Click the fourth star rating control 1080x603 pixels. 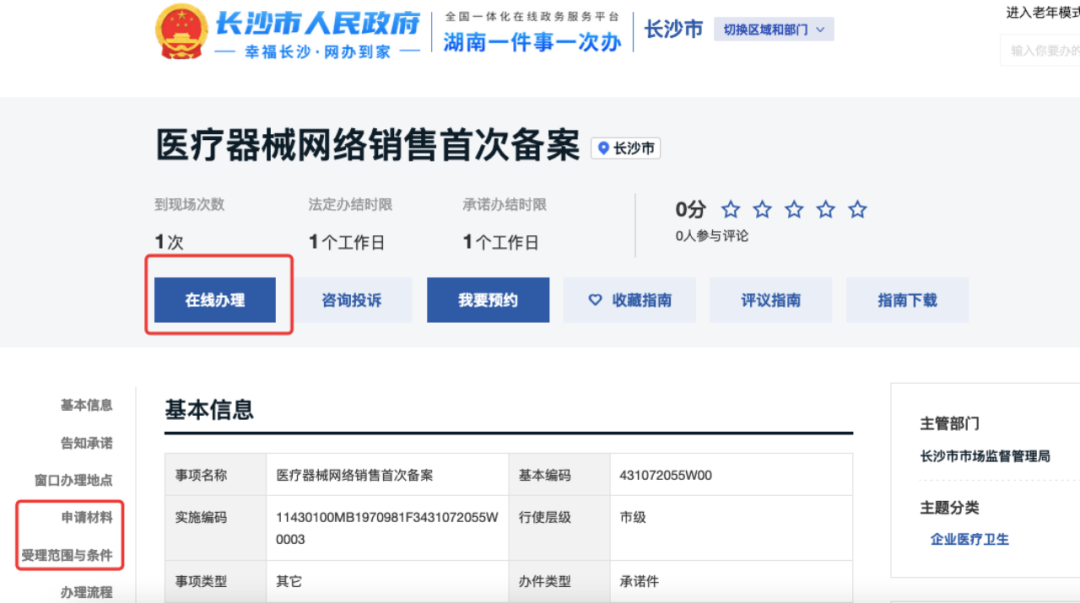point(825,209)
